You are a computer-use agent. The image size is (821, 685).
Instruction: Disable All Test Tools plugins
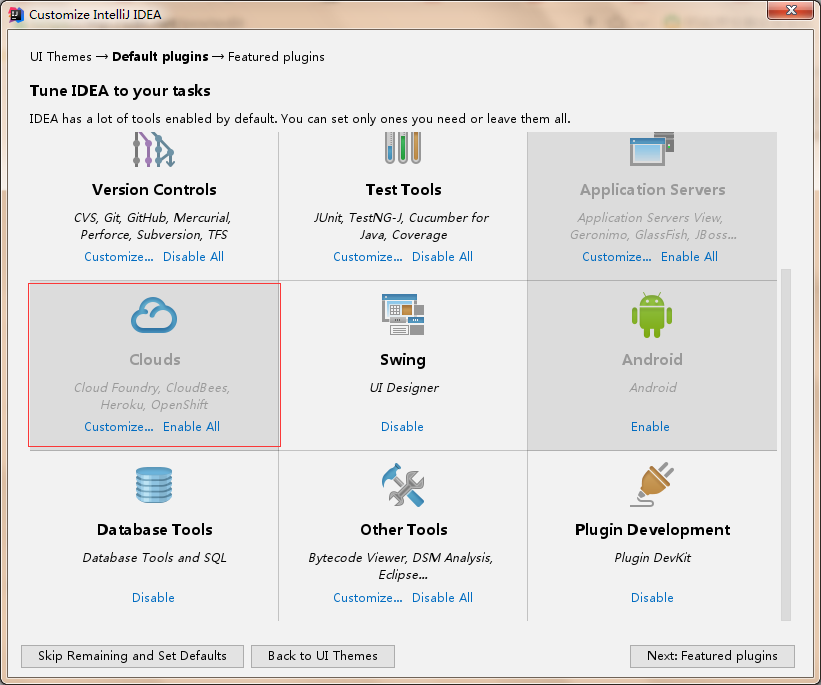[442, 257]
